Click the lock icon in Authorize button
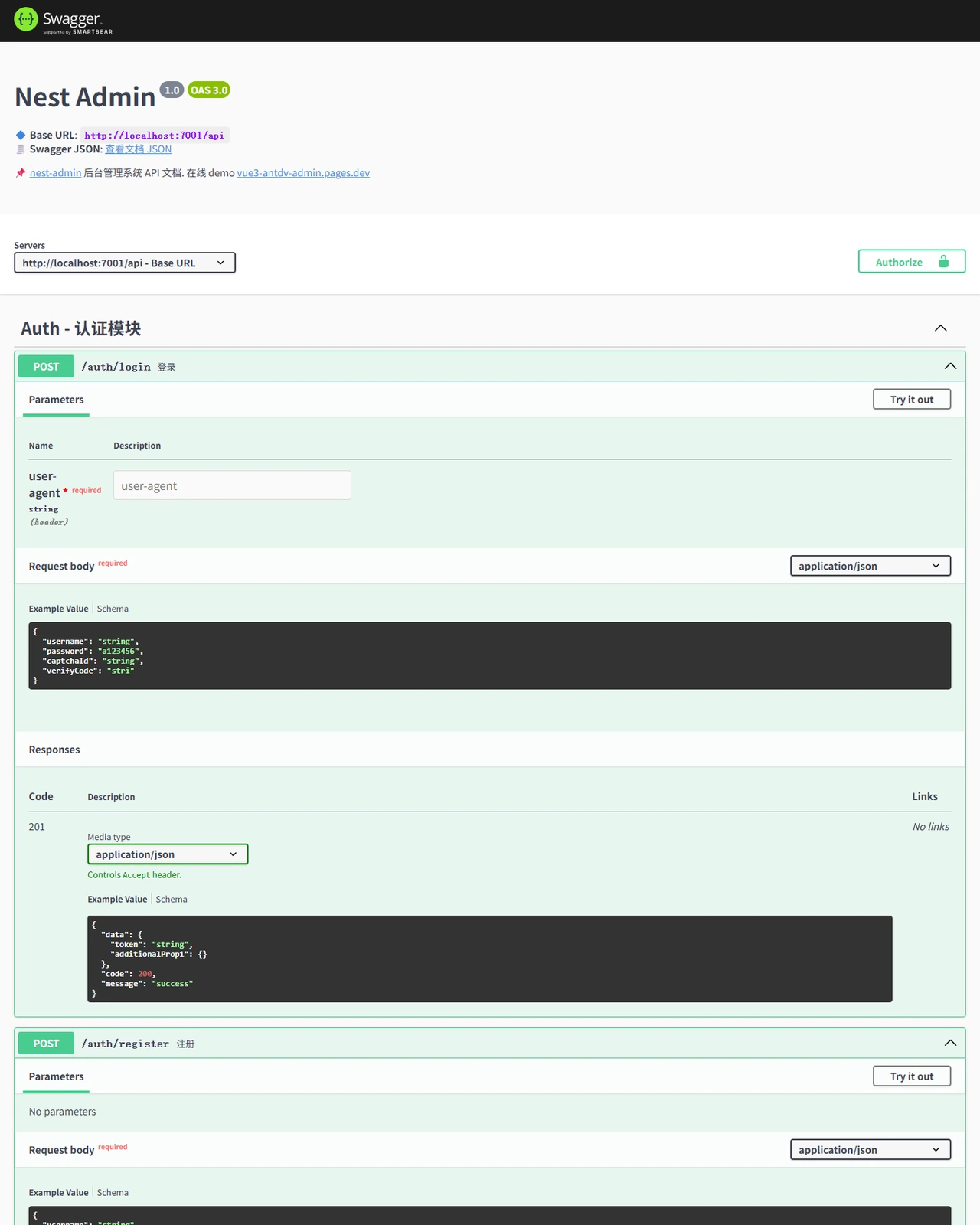This screenshot has width=980, height=1225. (x=943, y=261)
